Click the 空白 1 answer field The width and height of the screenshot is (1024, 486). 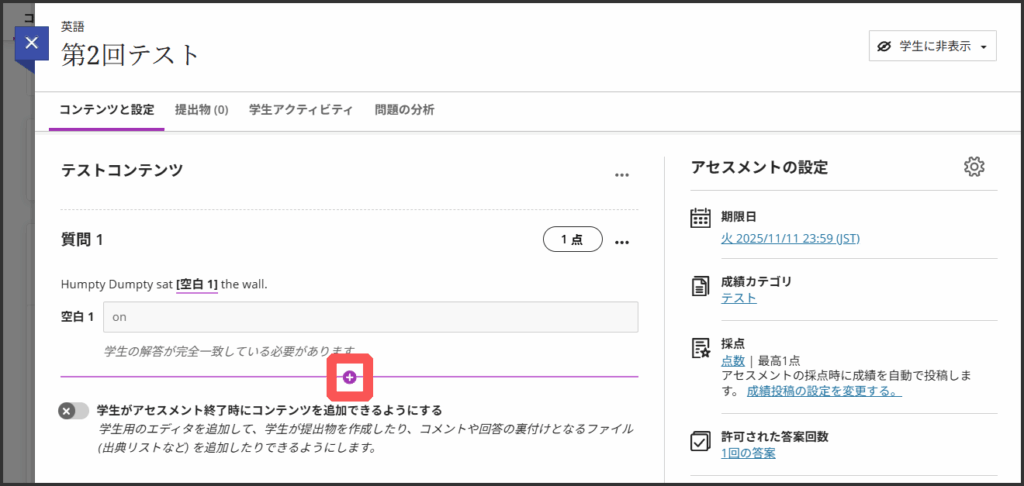370,316
